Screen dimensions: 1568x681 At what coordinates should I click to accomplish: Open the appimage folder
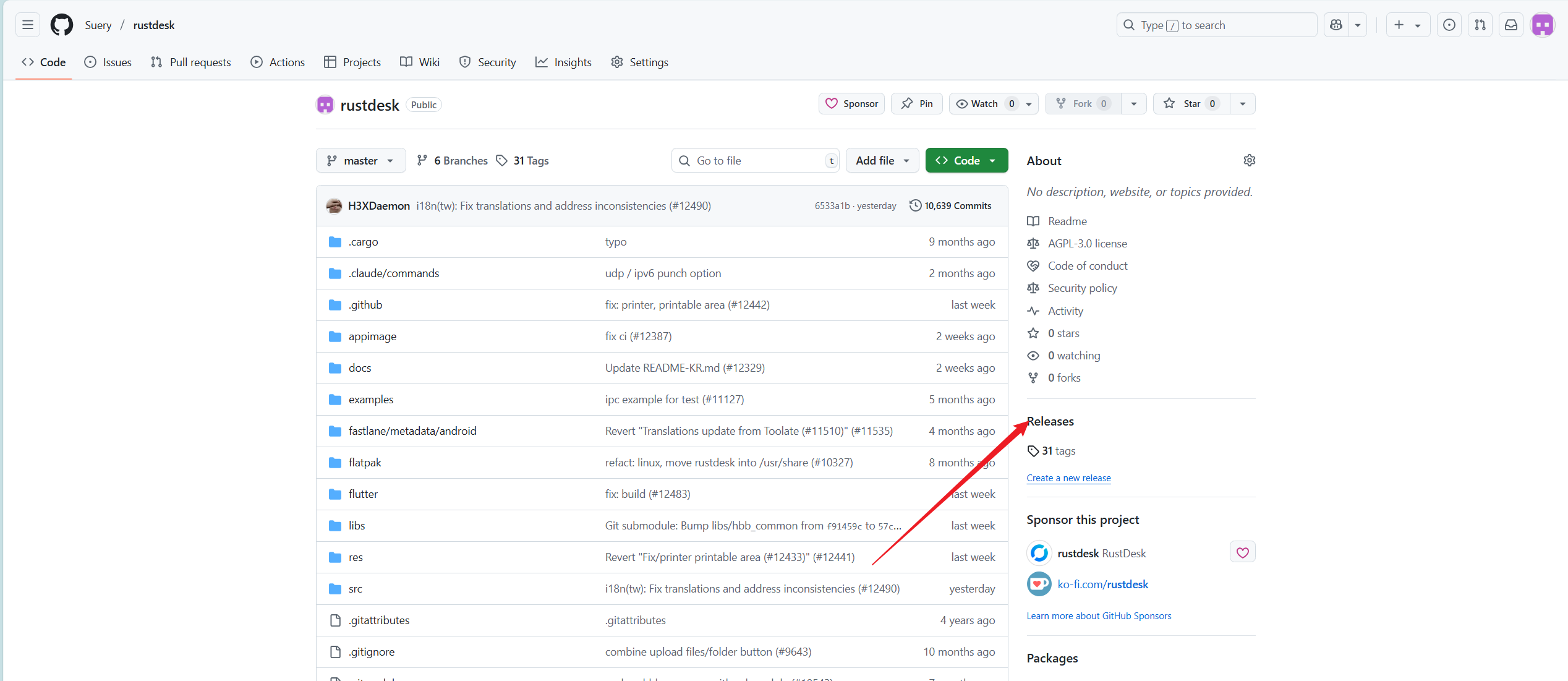[x=373, y=336]
